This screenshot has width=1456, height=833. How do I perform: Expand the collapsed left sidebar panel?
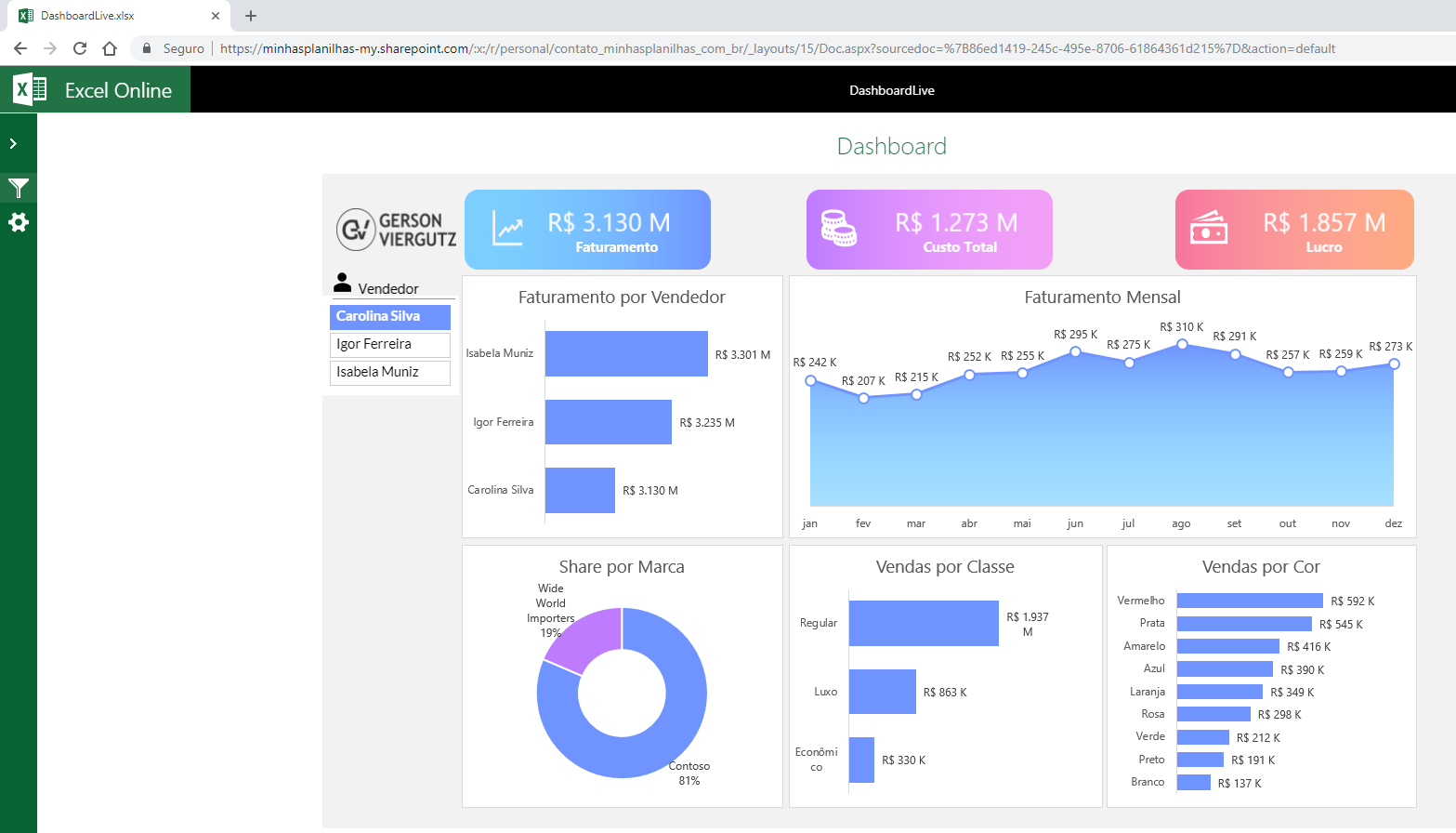pyautogui.click(x=18, y=143)
